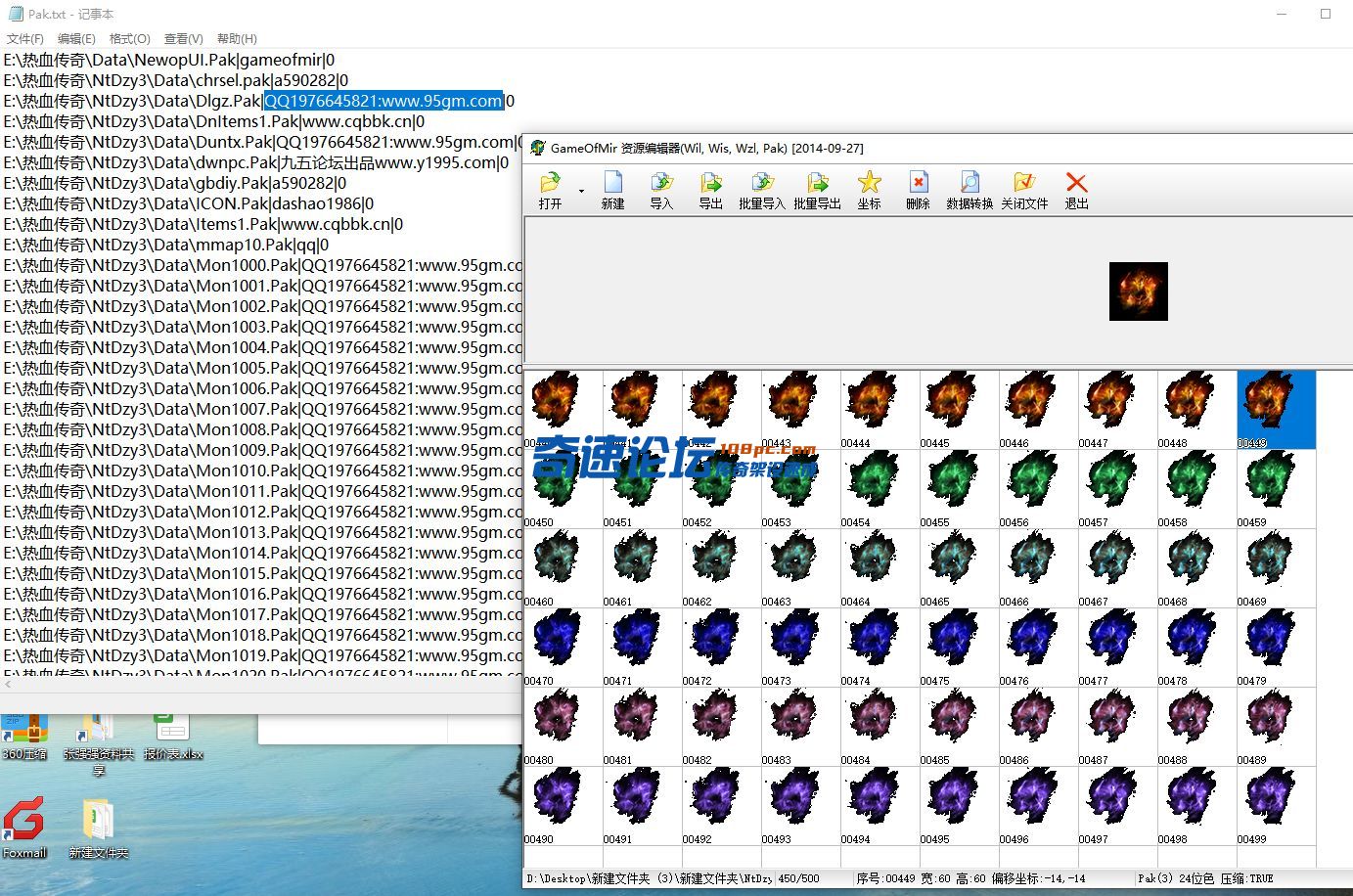The width and height of the screenshot is (1353, 896).
Task: Click the dwnpc.Pak line in Notepad
Action: 256,162
